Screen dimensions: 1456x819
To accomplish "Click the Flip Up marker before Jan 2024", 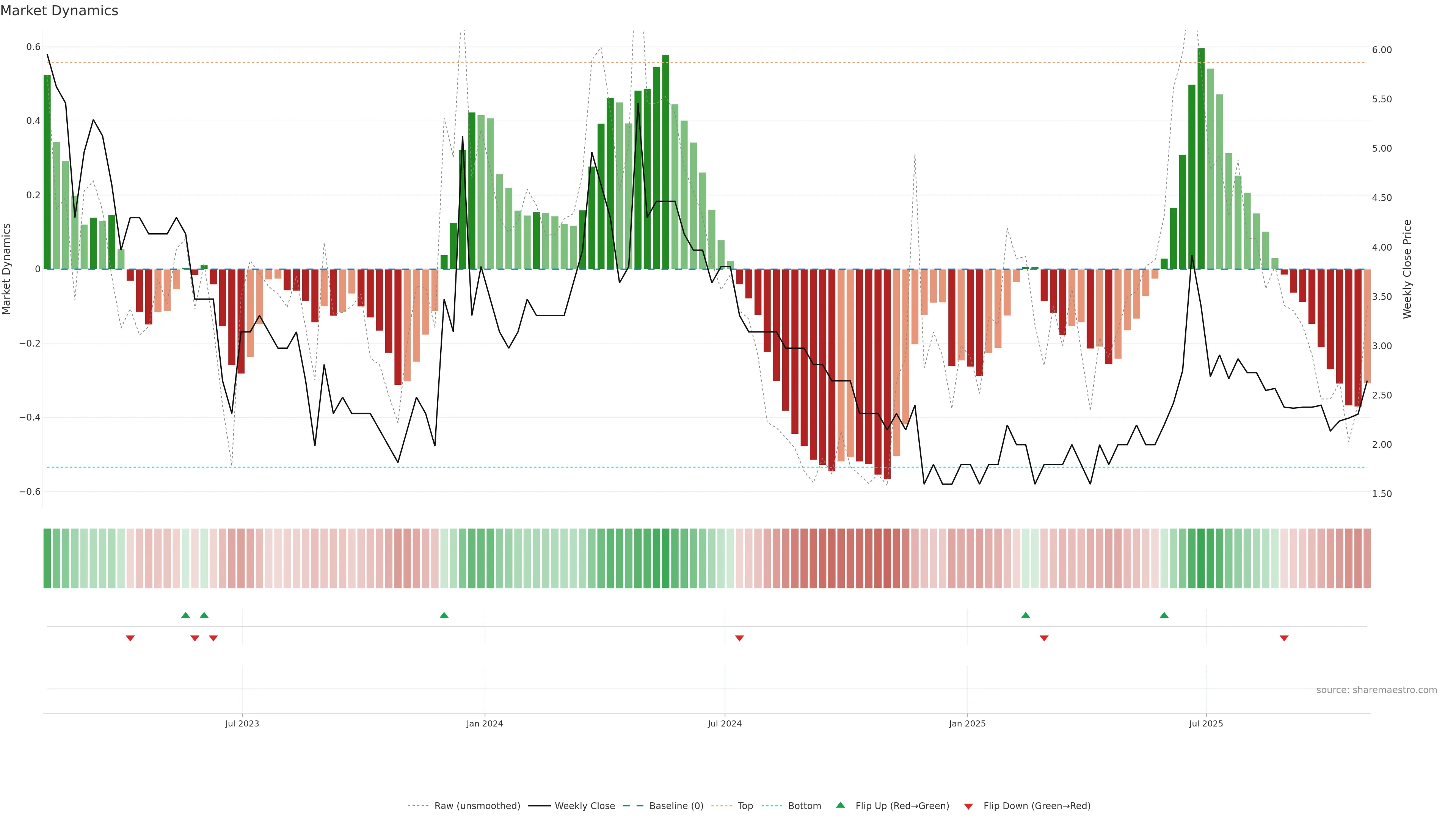I will (444, 615).
